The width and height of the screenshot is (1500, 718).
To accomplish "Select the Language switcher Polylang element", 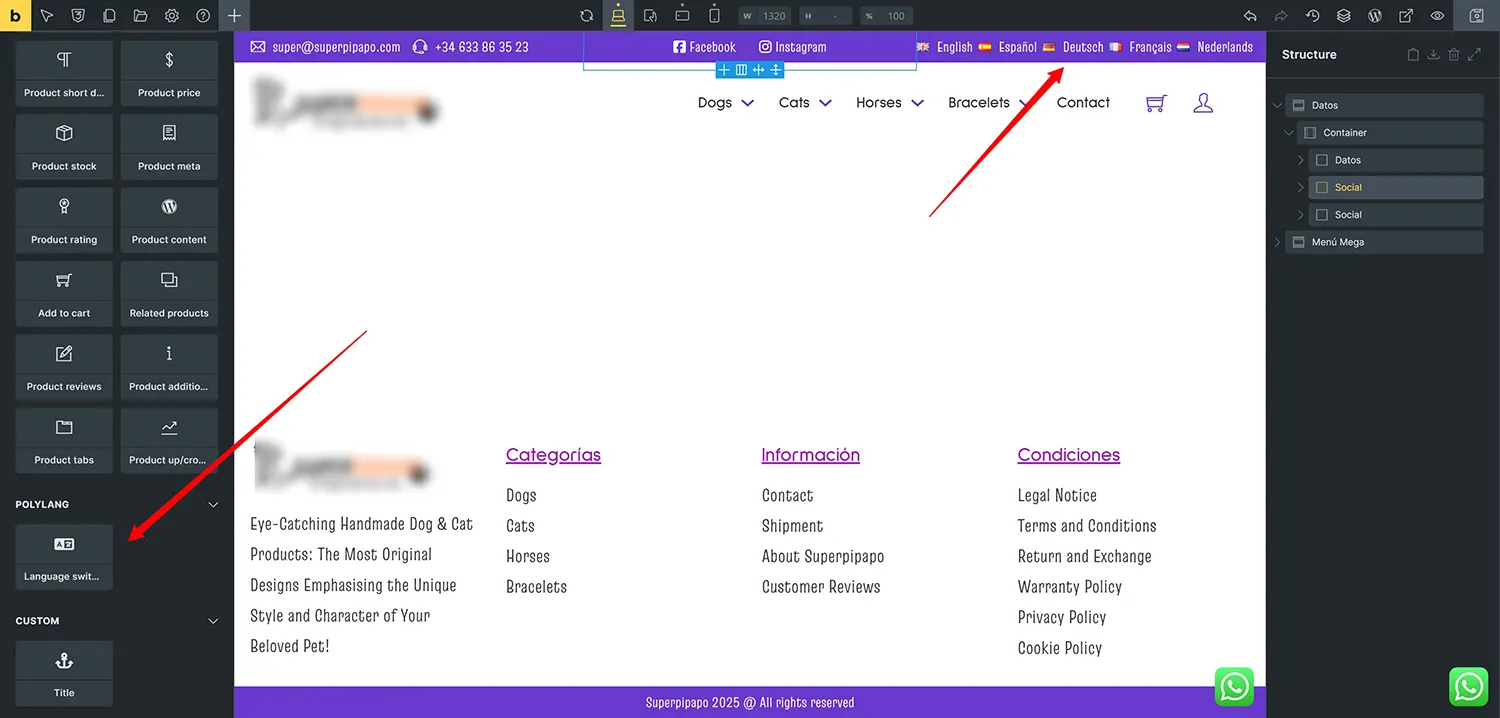I will [x=63, y=556].
